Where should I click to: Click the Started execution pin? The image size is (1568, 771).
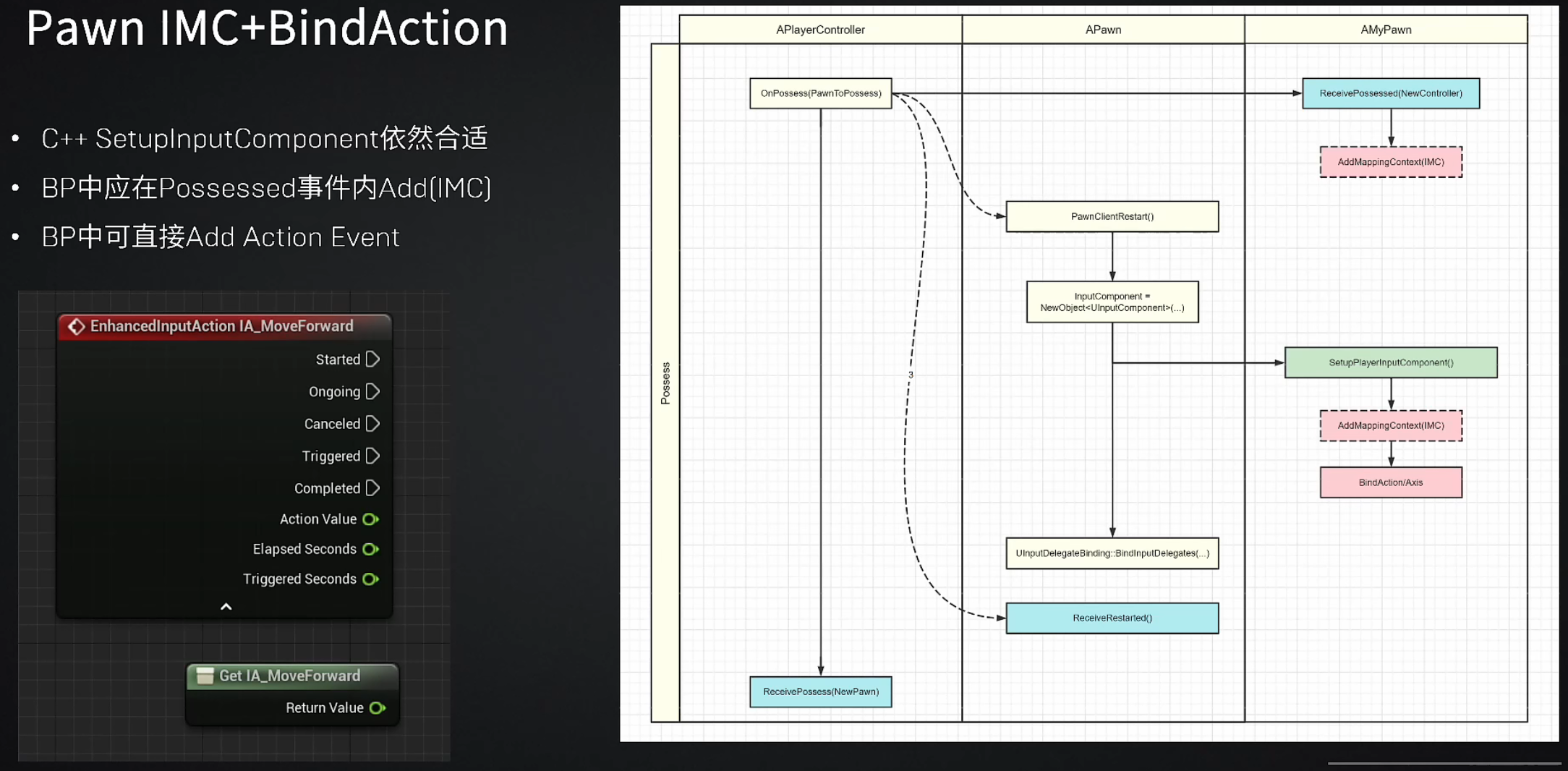[x=372, y=359]
